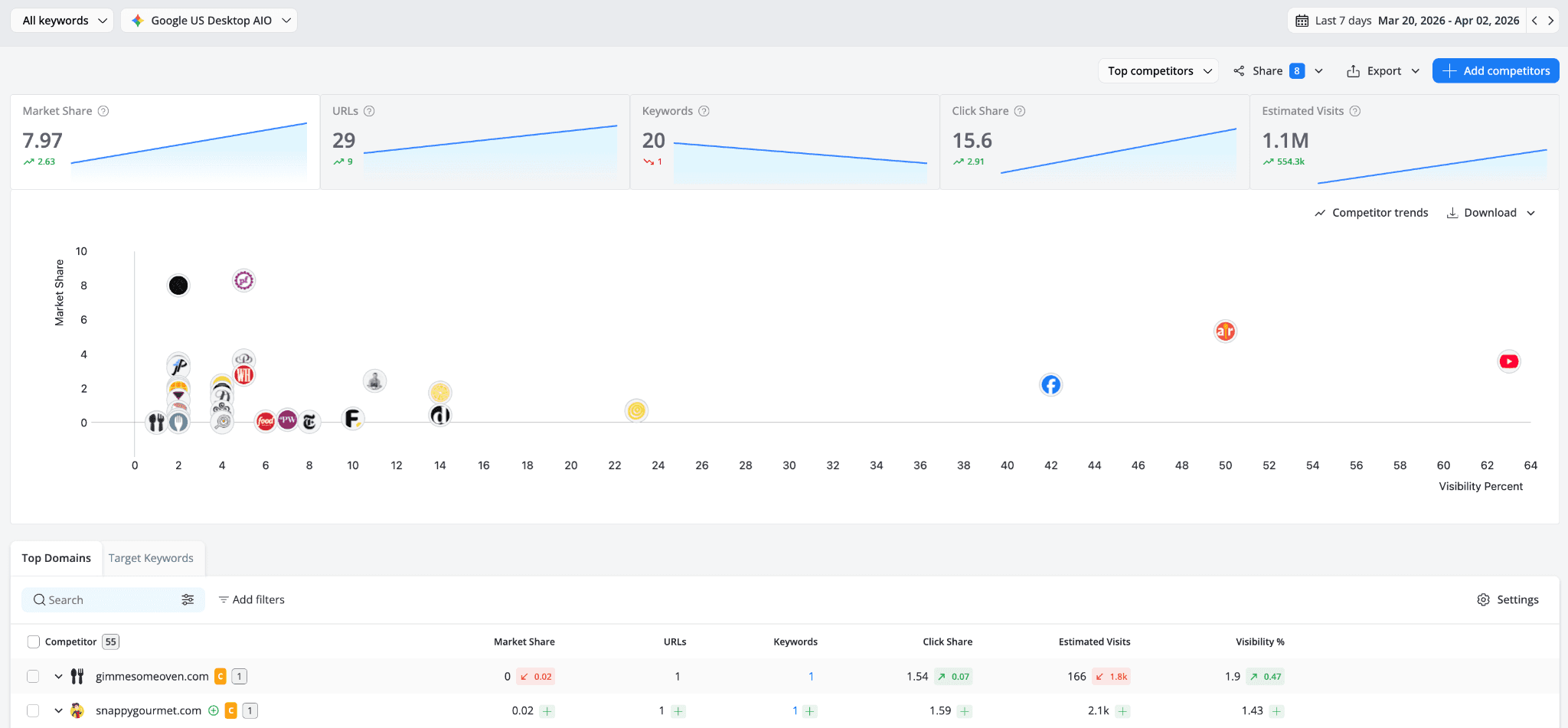Image resolution: width=1568 pixels, height=728 pixels.
Task: Check the snappygourmet.com row checkbox
Action: [33, 710]
